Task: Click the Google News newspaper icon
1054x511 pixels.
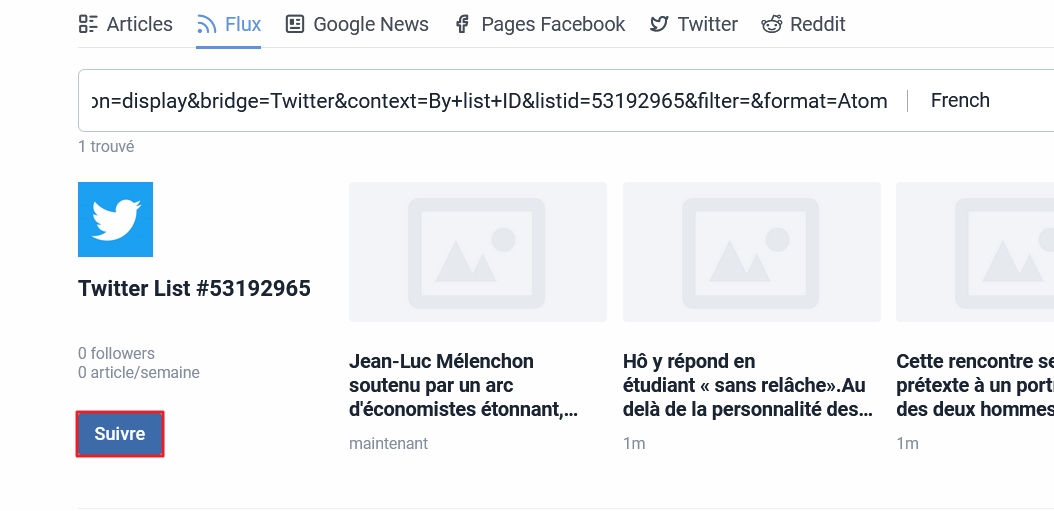Action: click(x=295, y=24)
